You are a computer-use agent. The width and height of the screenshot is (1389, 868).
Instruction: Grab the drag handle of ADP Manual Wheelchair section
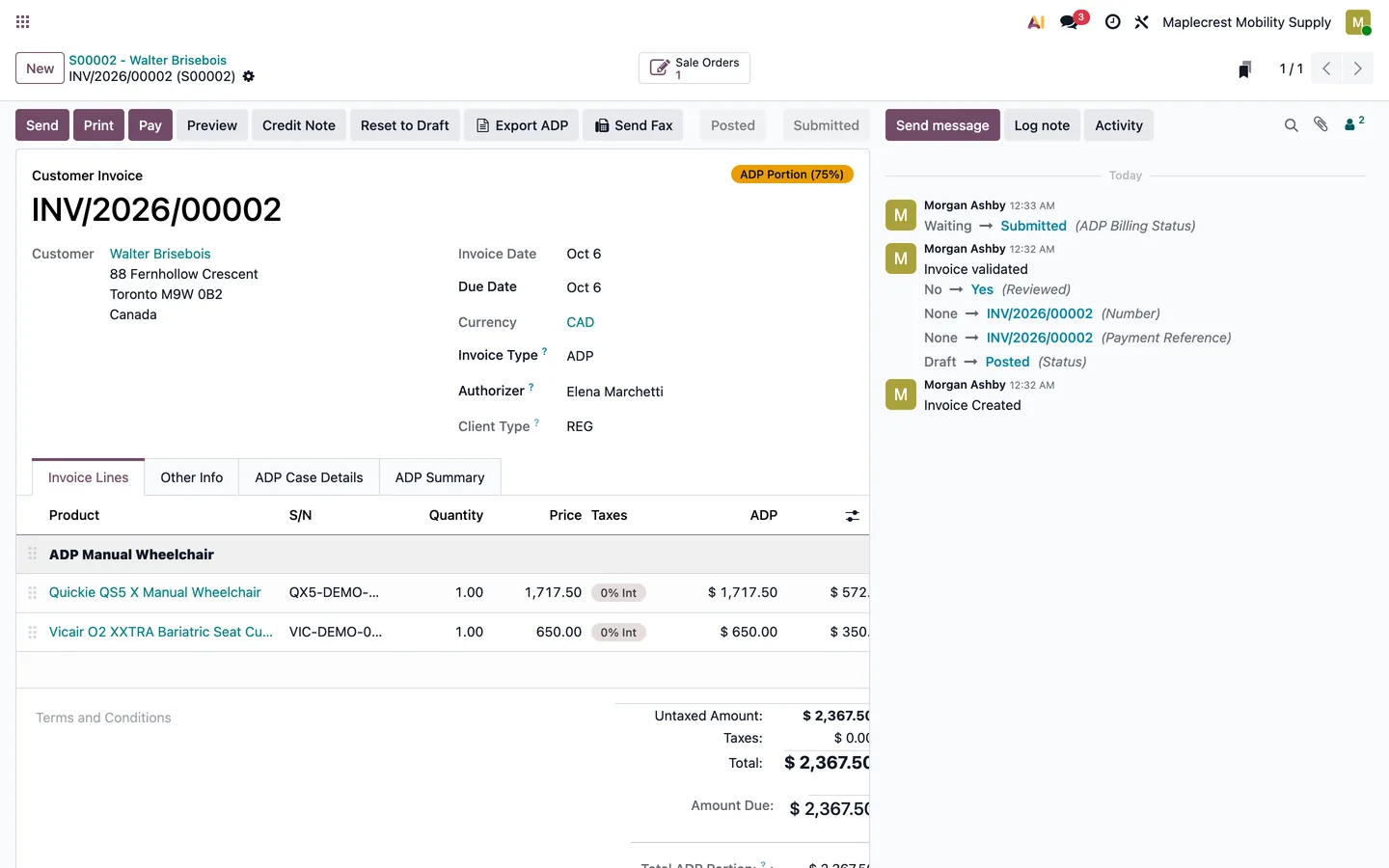[32, 555]
